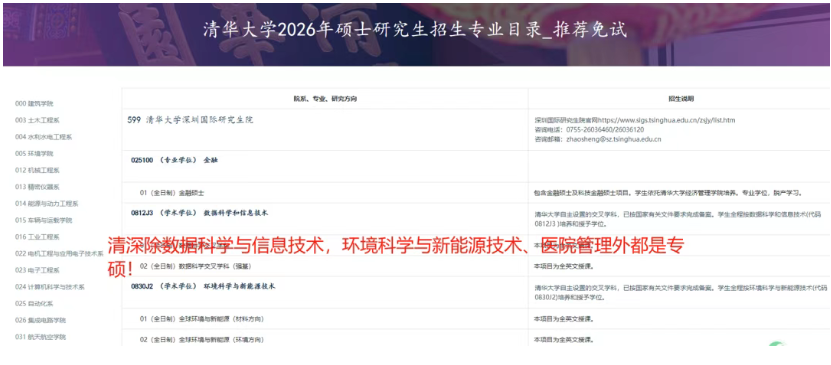831x365 pixels.
Task: Open 013 精密仪器系 department listing
Action: click(x=37, y=187)
